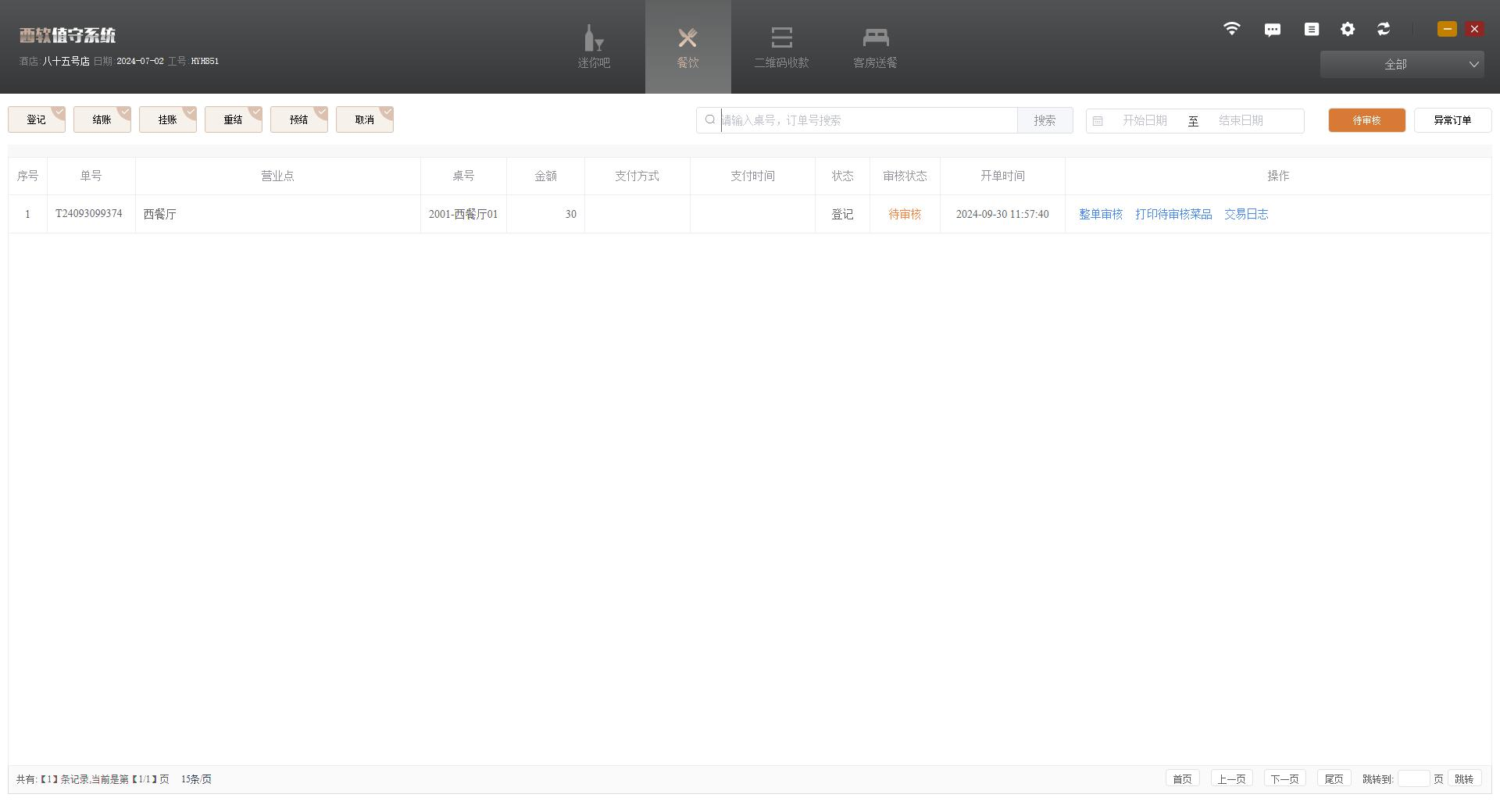
Task: Open the chat messages icon
Action: (1272, 30)
